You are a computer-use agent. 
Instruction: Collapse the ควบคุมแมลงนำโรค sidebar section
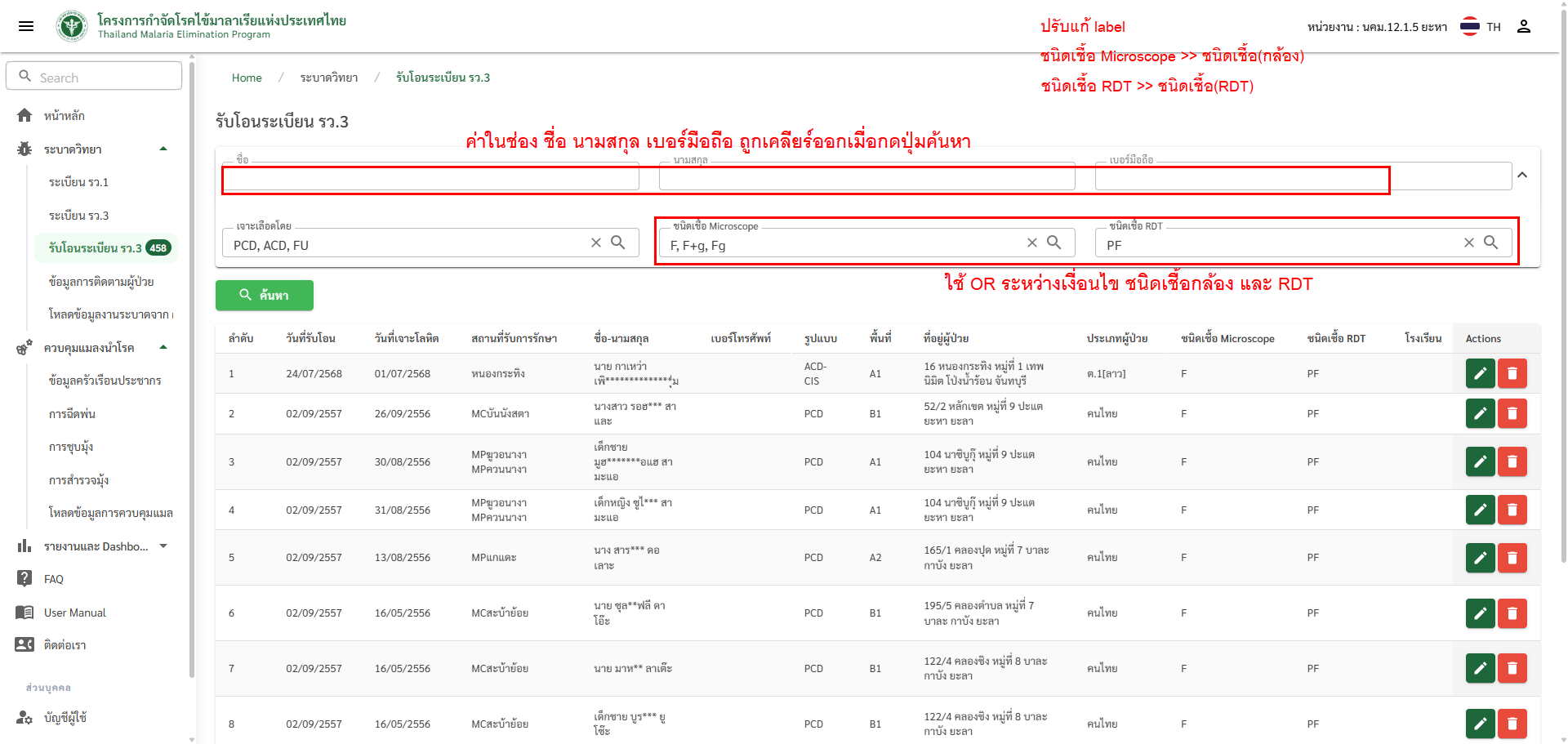point(163,347)
